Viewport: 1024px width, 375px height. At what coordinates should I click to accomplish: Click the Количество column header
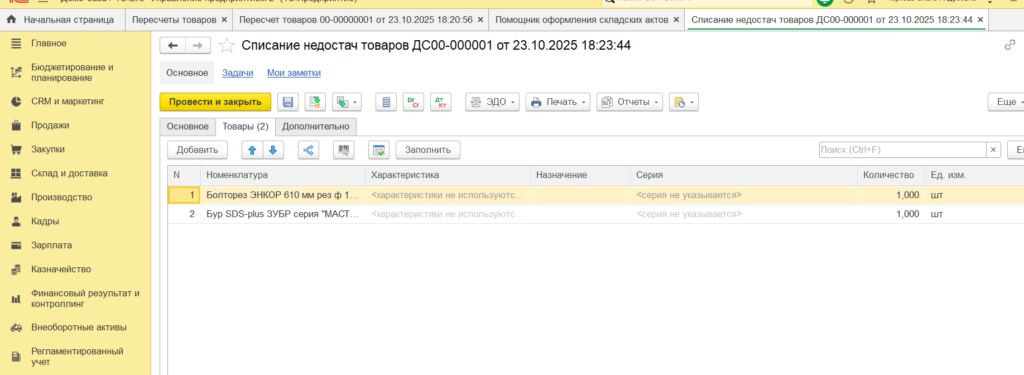click(891, 175)
